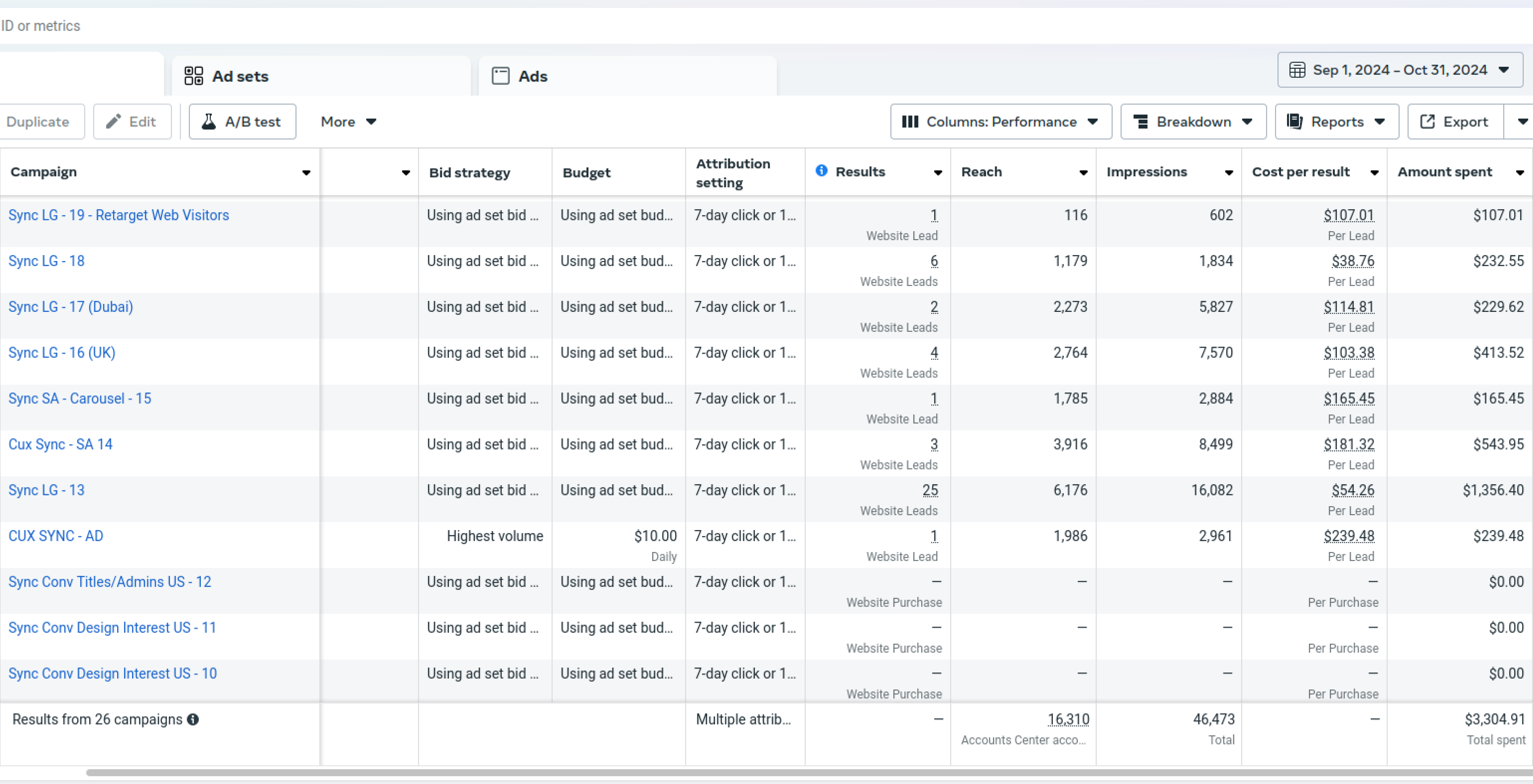Image resolution: width=1533 pixels, height=784 pixels.
Task: Click the $10.00 Daily budget cell
Action: (x=619, y=545)
